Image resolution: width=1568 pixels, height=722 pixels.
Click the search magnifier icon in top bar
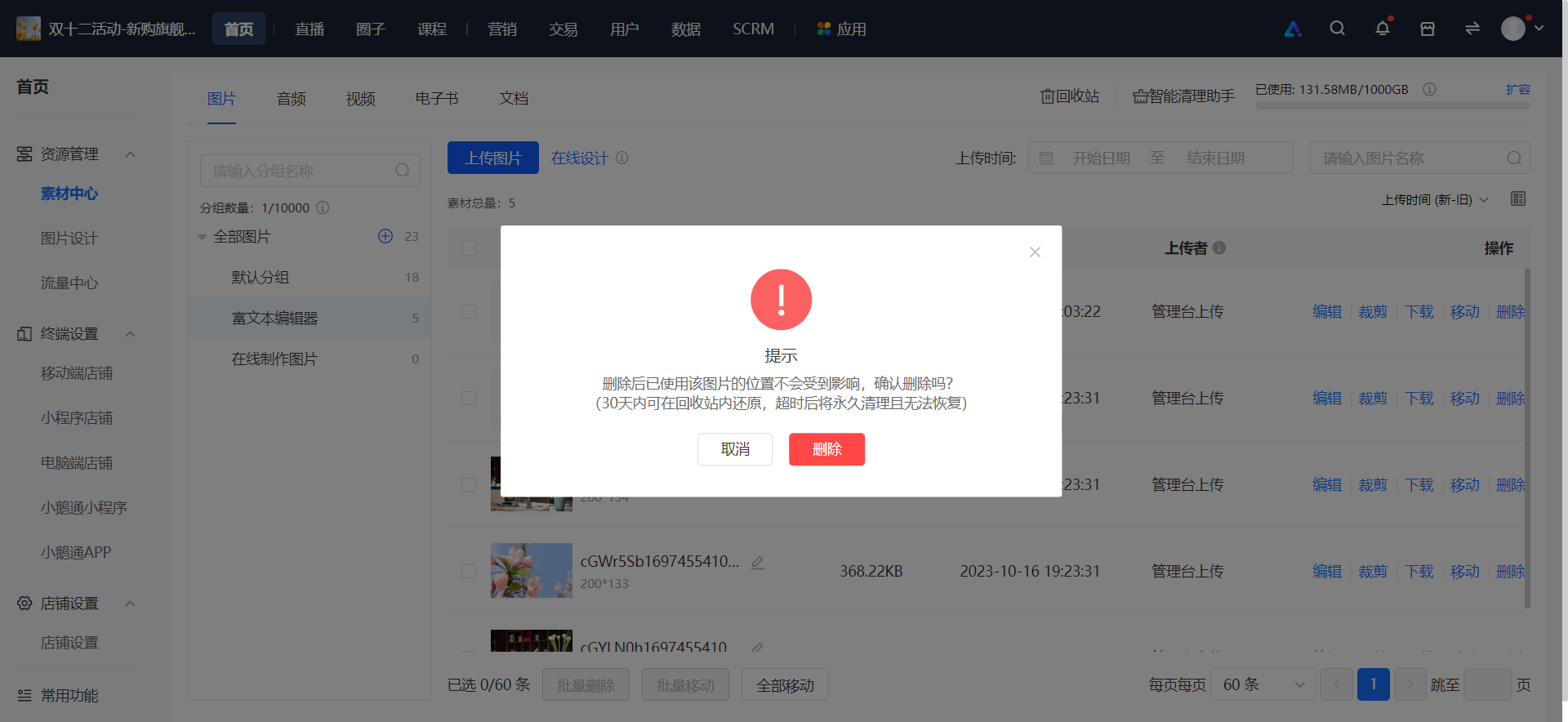pyautogui.click(x=1337, y=29)
